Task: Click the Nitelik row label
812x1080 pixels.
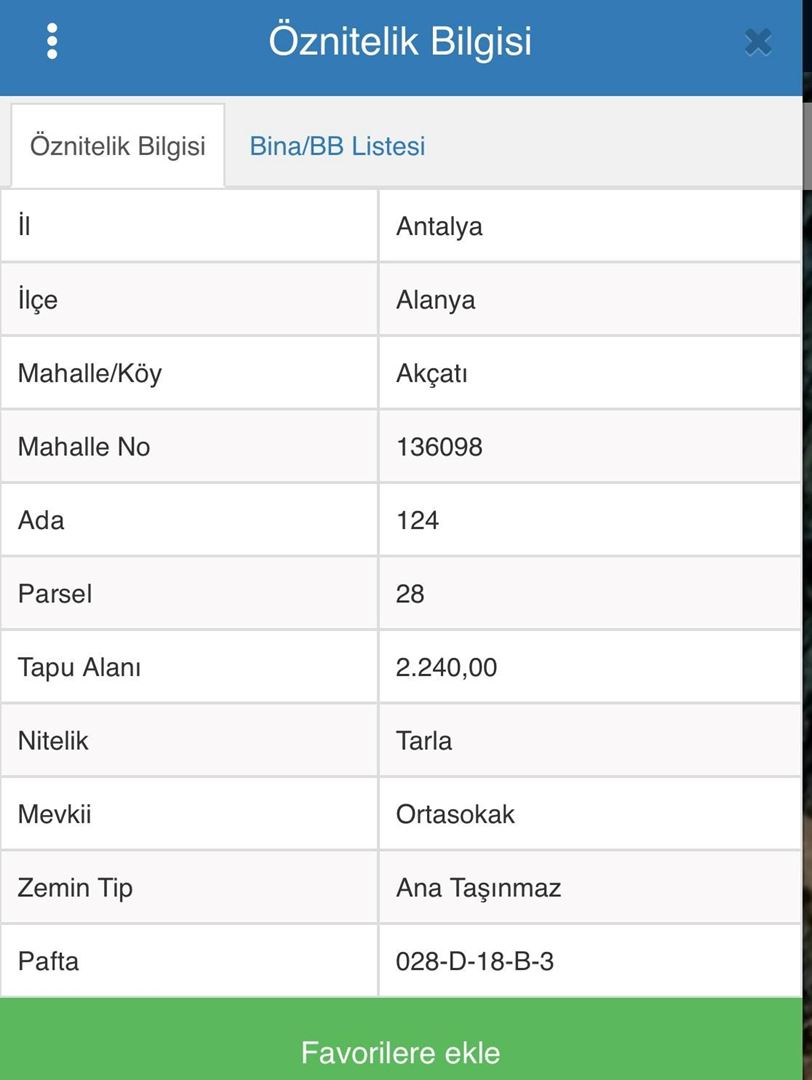Action: [x=53, y=741]
